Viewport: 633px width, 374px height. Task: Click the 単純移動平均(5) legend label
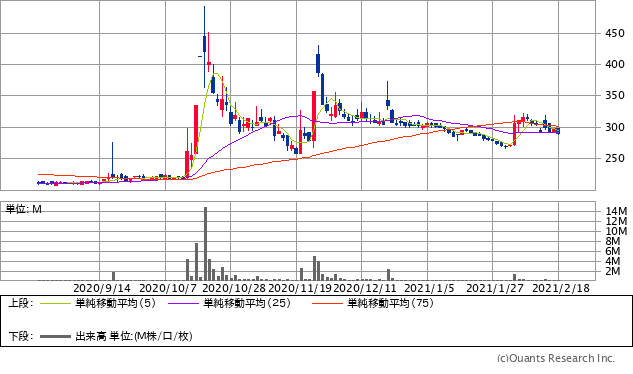point(115,303)
